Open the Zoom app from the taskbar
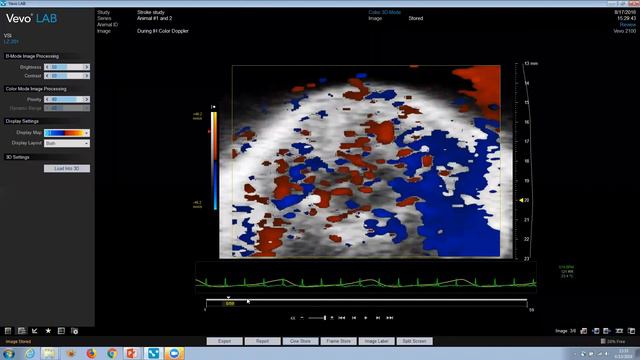Screen dimensions: 640x360 click(174, 353)
